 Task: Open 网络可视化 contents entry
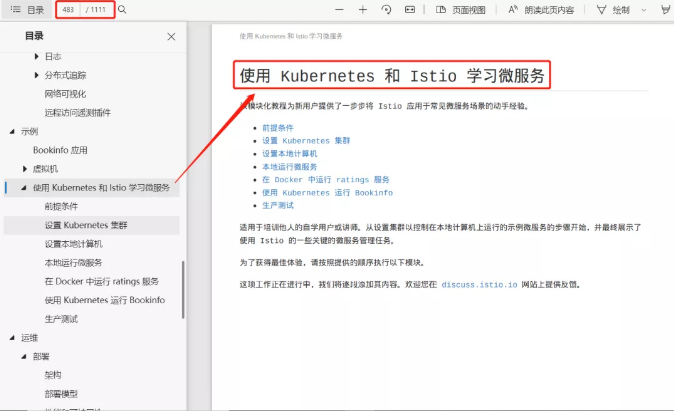[x=65, y=94]
